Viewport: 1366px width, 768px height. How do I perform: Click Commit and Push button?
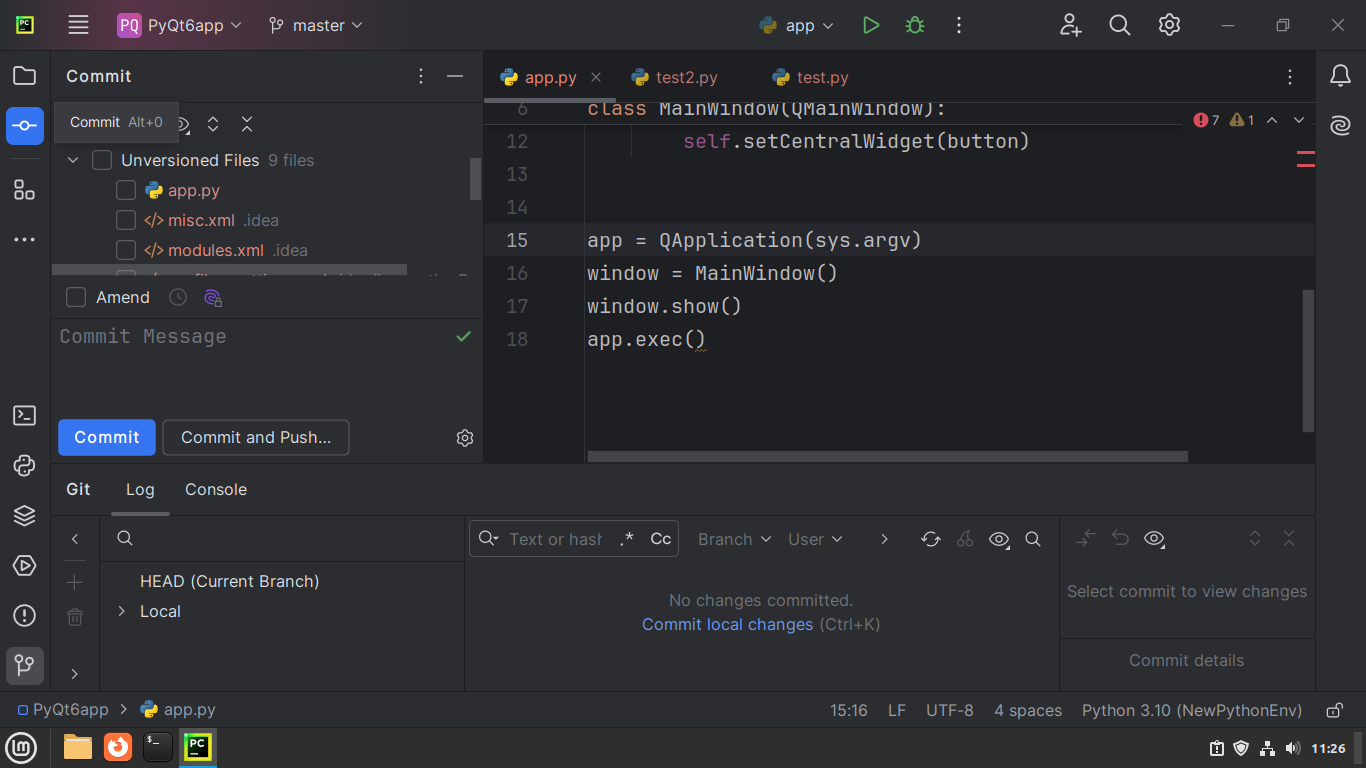coord(256,437)
